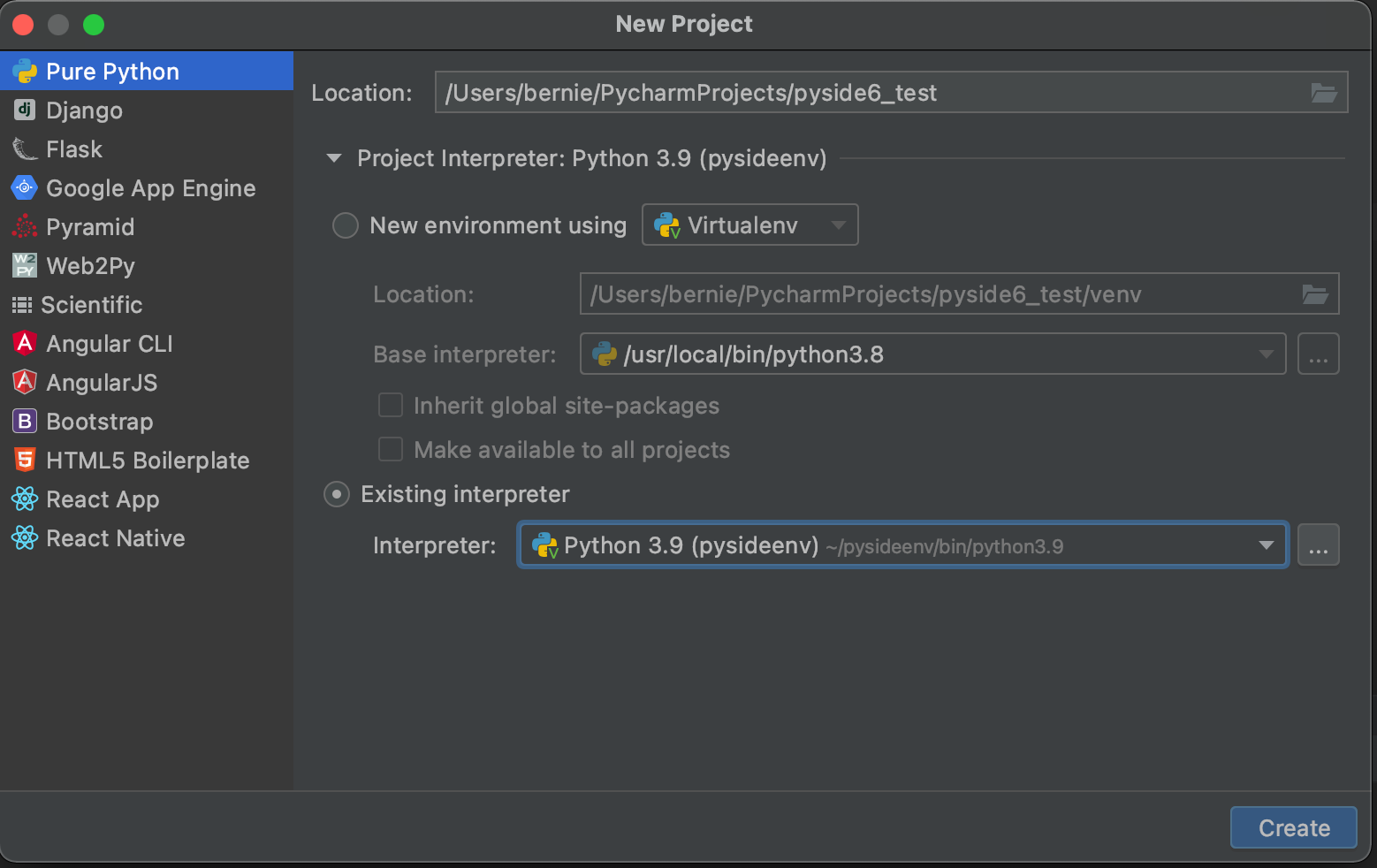Click the HTML5 Boilerplate icon
This screenshot has height=868, width=1377.
25,461
